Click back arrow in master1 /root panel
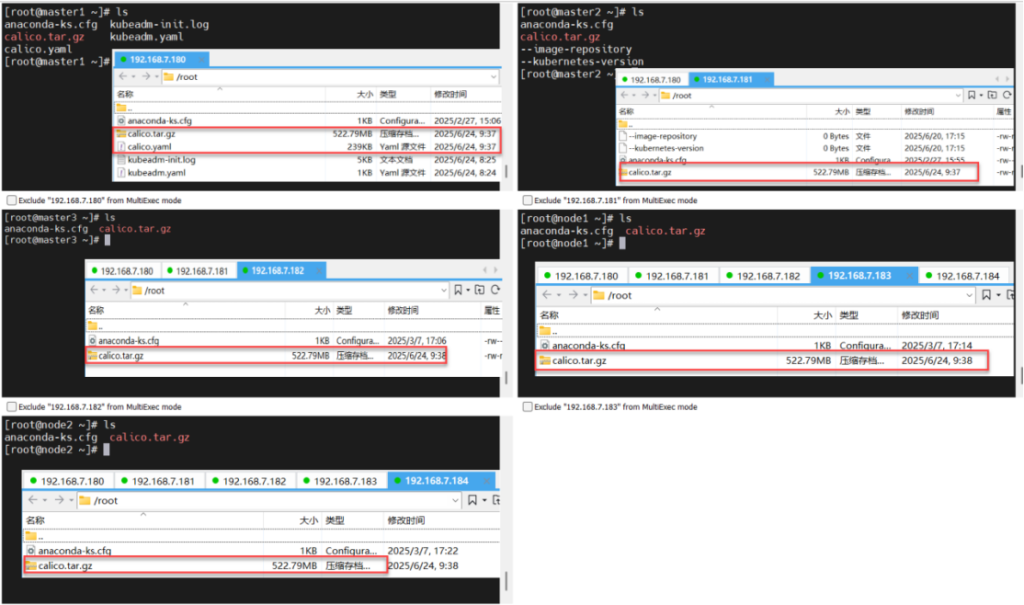 click(x=122, y=76)
